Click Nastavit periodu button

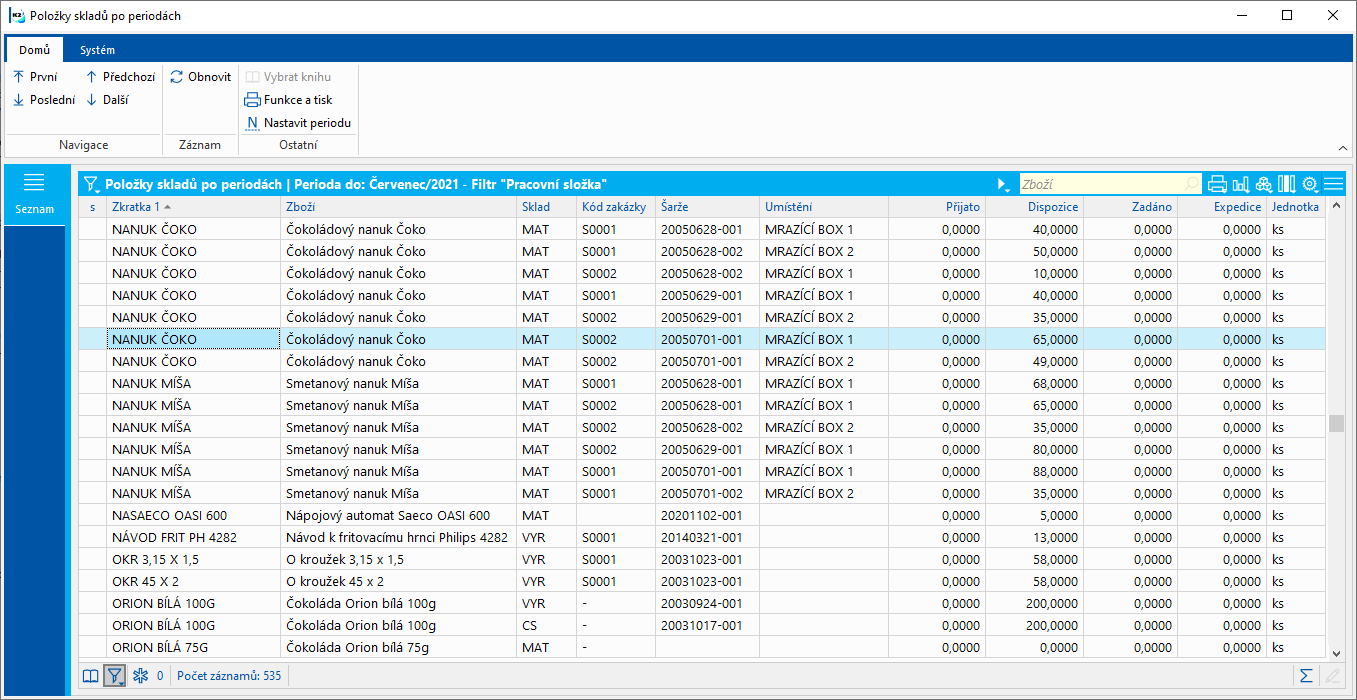[x=298, y=123]
